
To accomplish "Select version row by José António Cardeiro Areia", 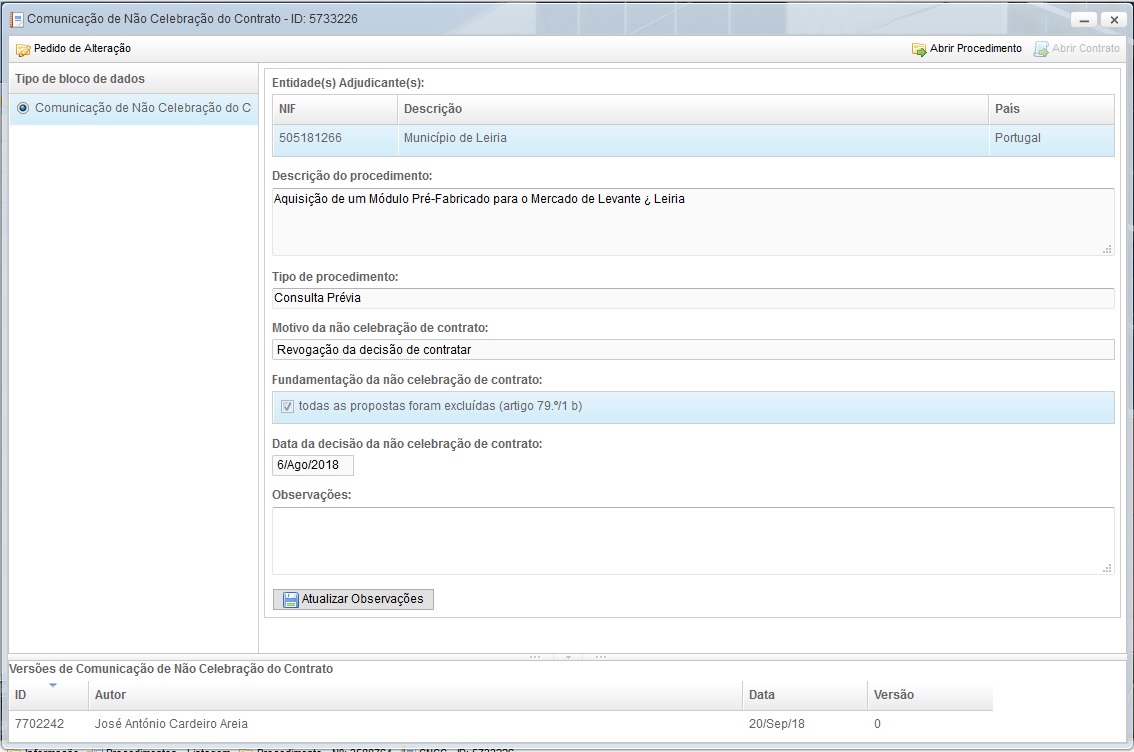I will [x=170, y=724].
